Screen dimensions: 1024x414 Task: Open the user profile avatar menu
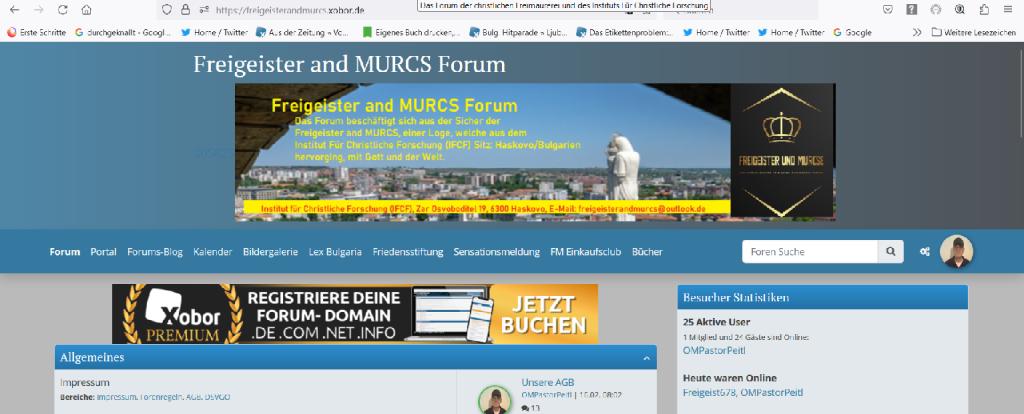click(957, 252)
